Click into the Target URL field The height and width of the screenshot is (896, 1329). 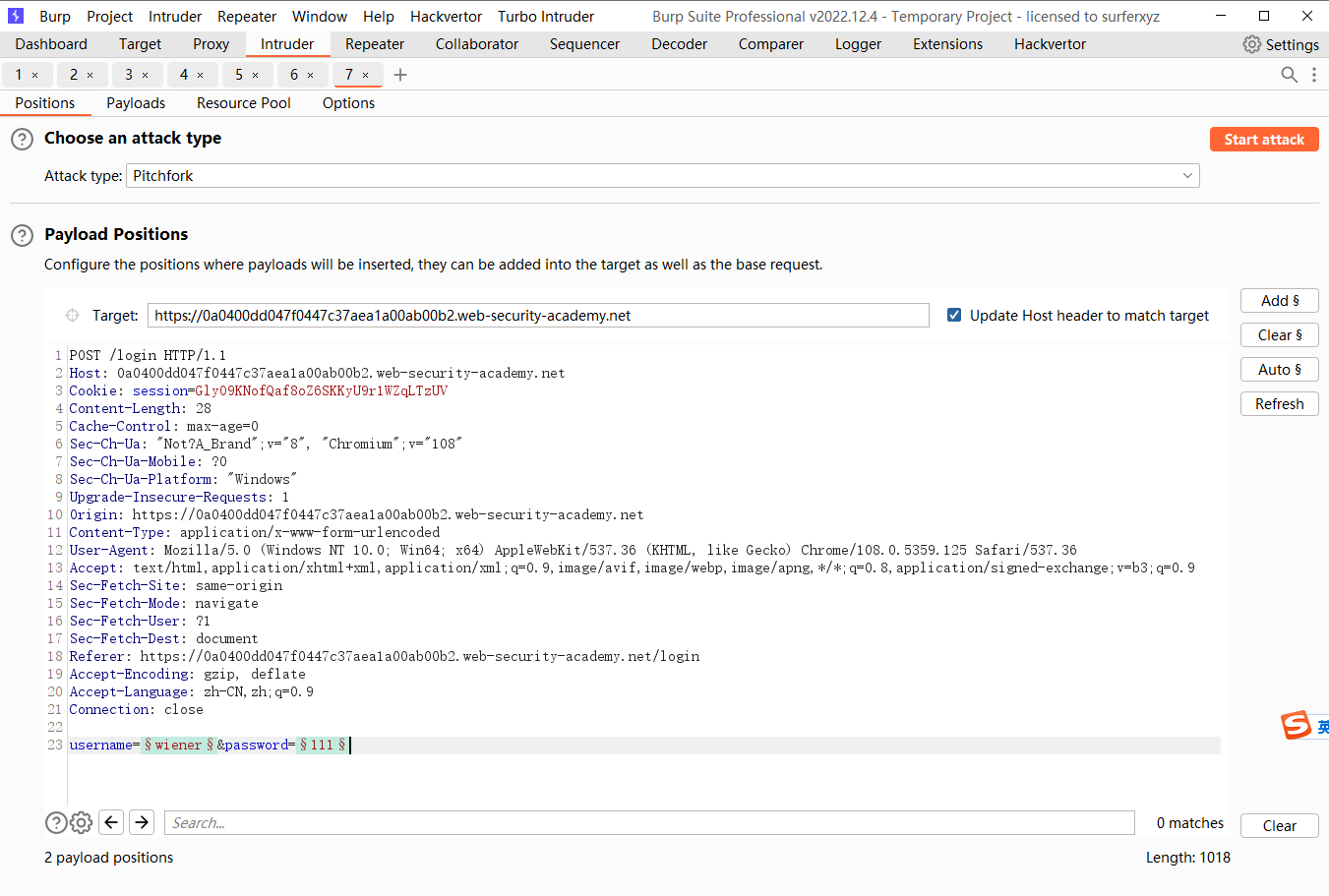pyautogui.click(x=538, y=316)
